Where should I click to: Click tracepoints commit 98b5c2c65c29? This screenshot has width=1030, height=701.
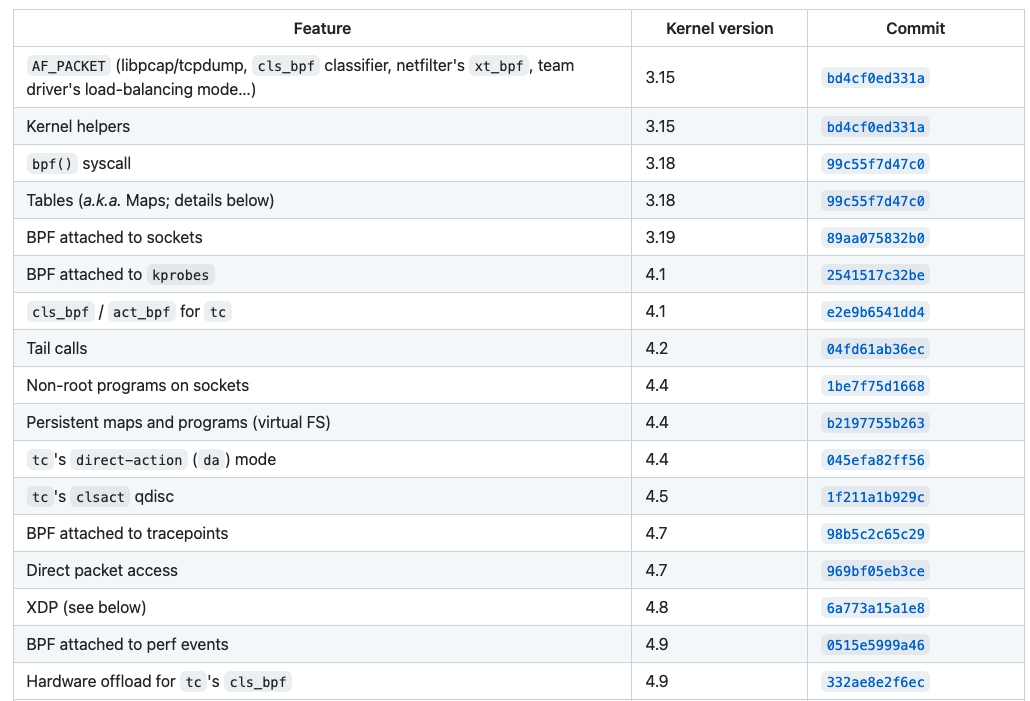coord(875,534)
